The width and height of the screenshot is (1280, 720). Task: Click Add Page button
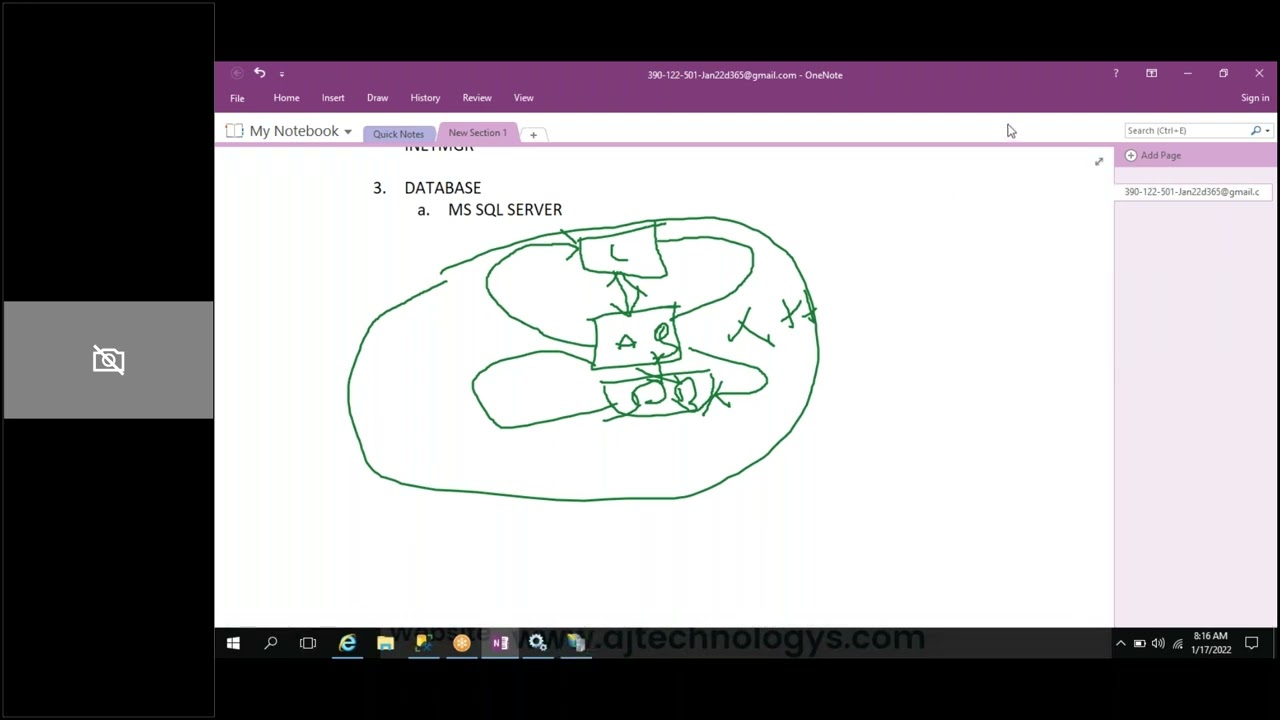pyautogui.click(x=1153, y=155)
